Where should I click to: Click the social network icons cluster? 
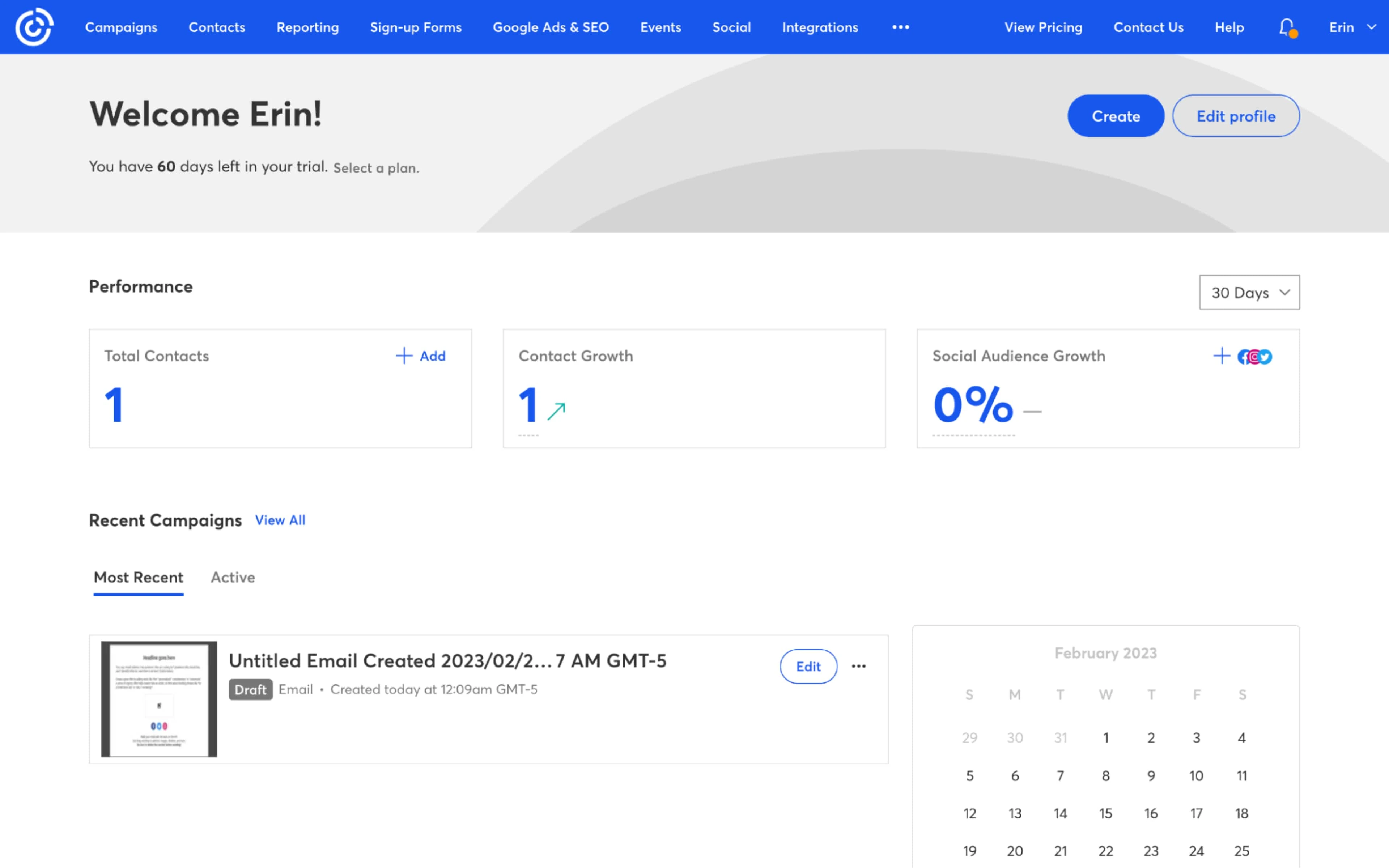[1255, 357]
